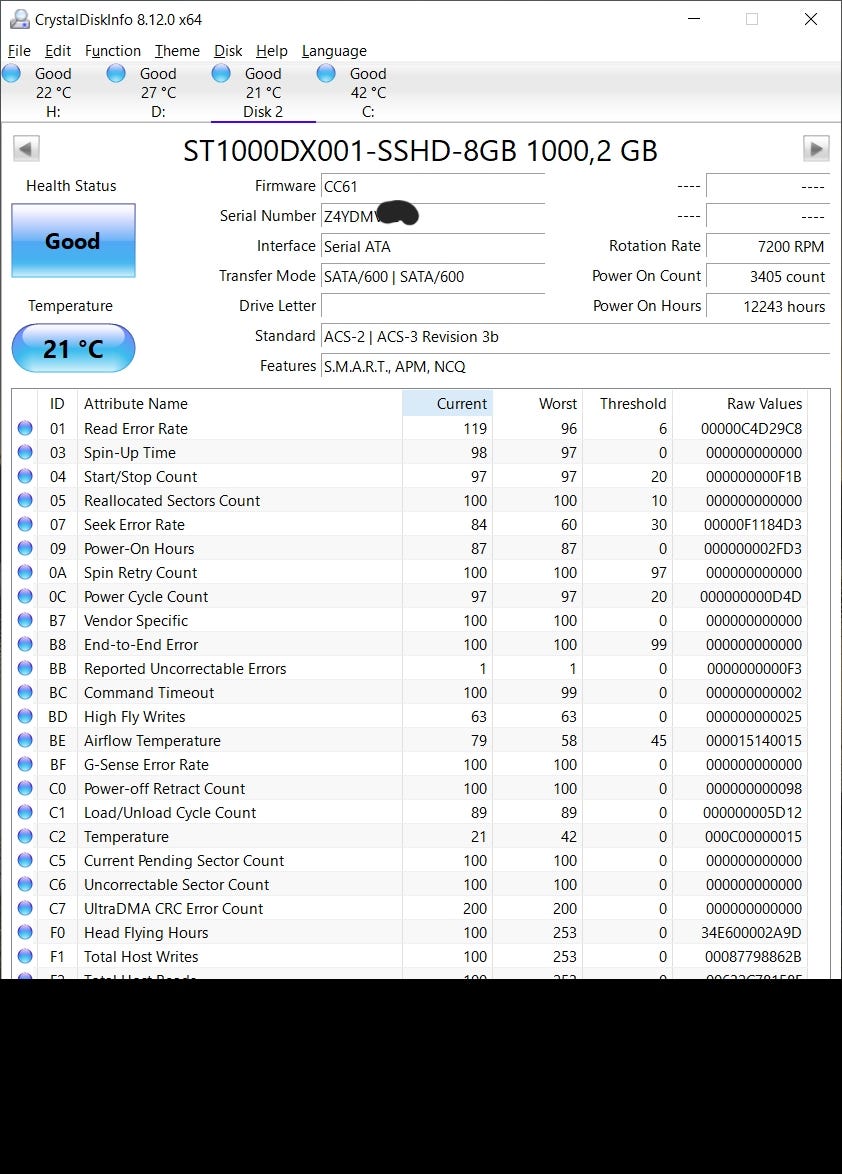This screenshot has height=1174, width=842.
Task: Click the CrystalDiskInfo app icon in title bar
Action: click(19, 19)
